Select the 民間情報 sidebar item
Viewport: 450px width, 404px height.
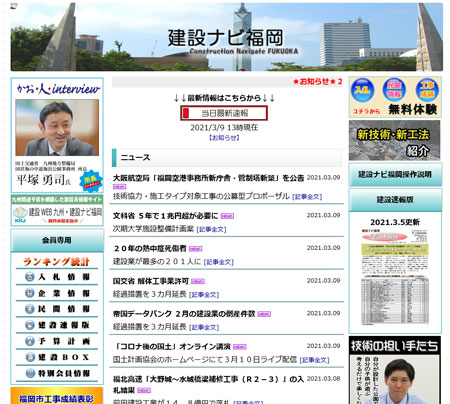click(57, 309)
